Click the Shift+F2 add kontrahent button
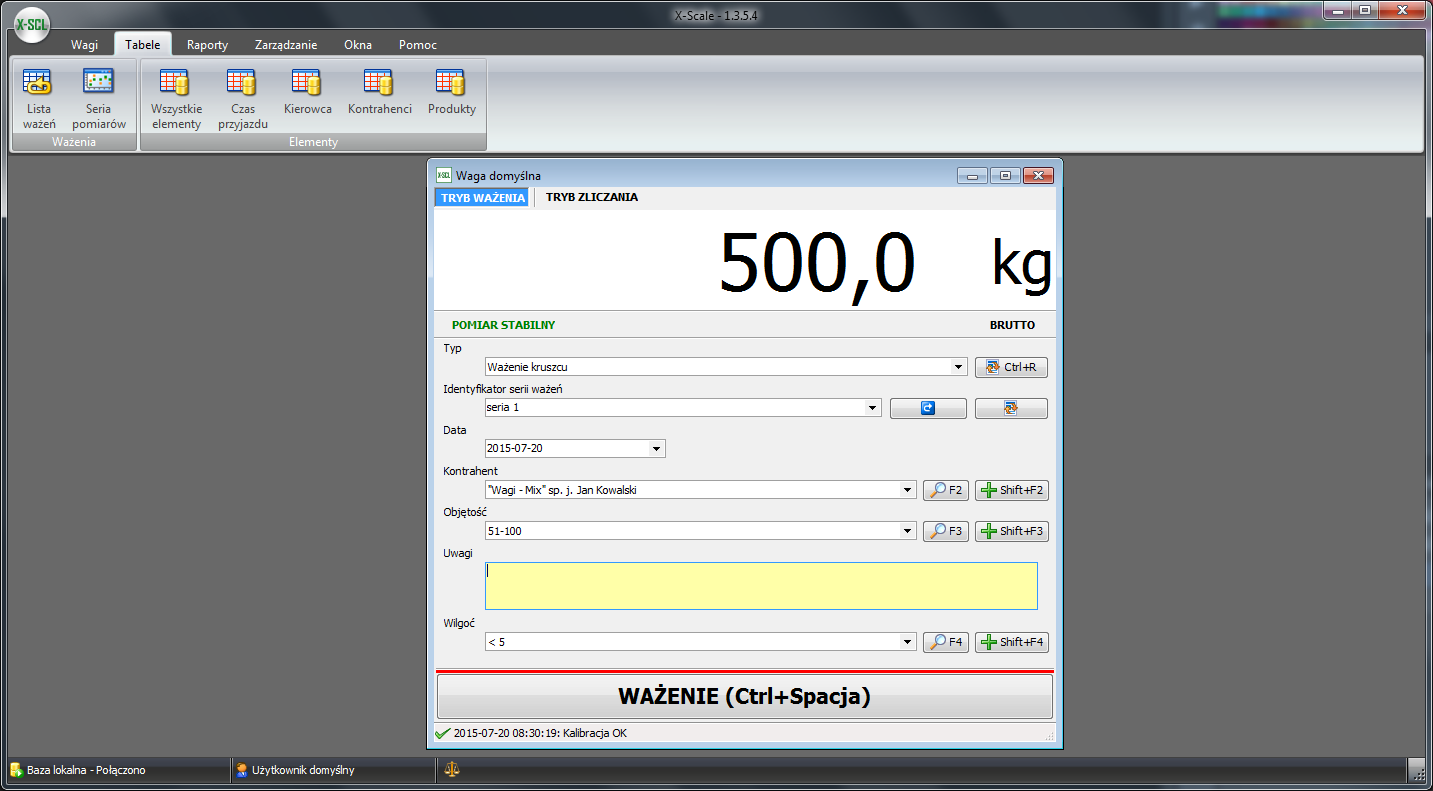Image resolution: width=1433 pixels, height=791 pixels. [1011, 490]
